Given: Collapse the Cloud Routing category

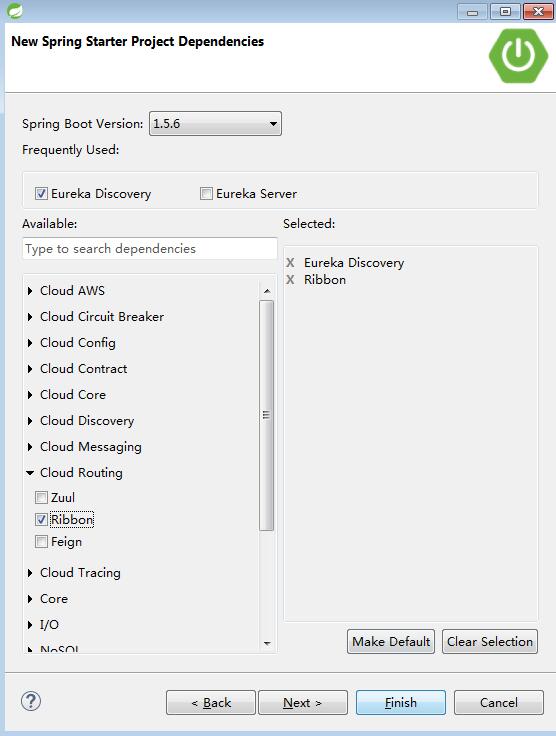Looking at the screenshot, I should pos(30,473).
